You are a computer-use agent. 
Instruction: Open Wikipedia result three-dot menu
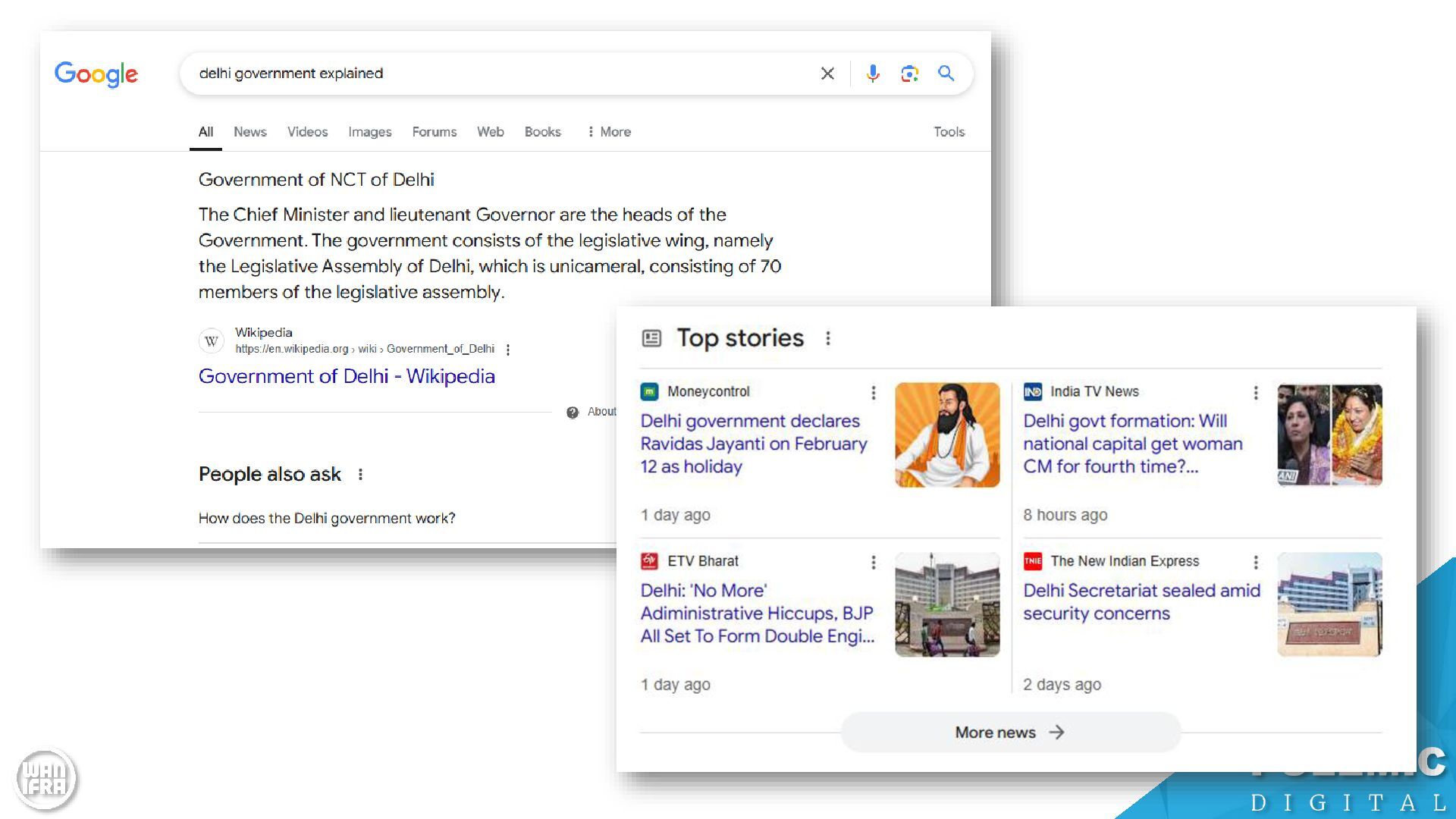pyautogui.click(x=508, y=350)
